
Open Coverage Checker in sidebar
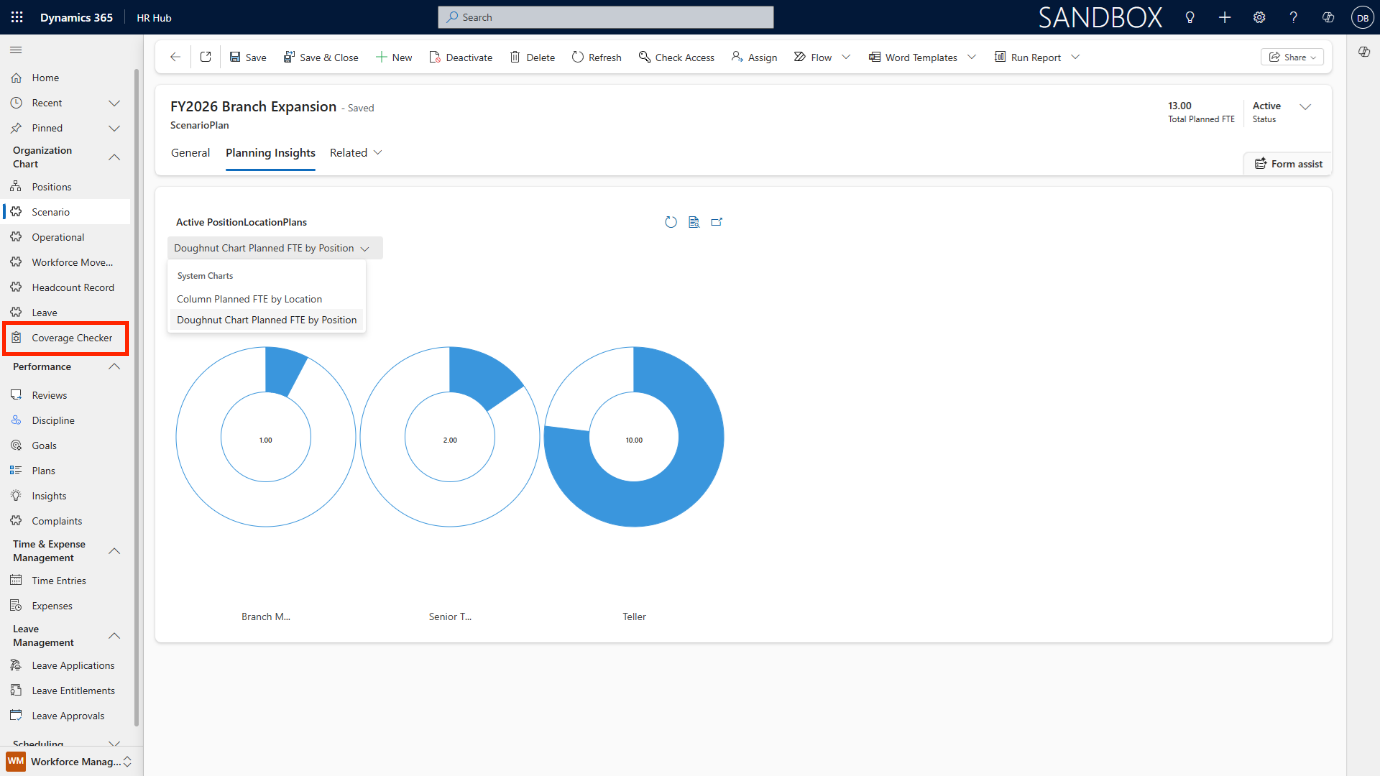71,338
